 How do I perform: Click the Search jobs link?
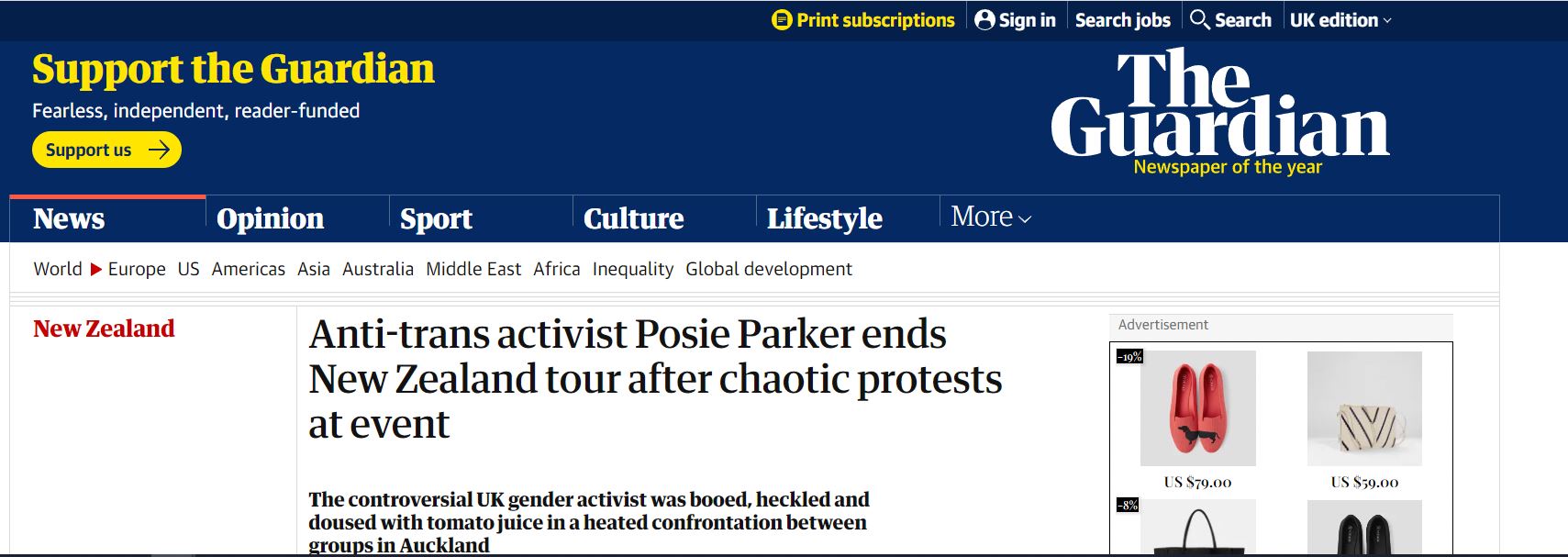pos(1122,20)
